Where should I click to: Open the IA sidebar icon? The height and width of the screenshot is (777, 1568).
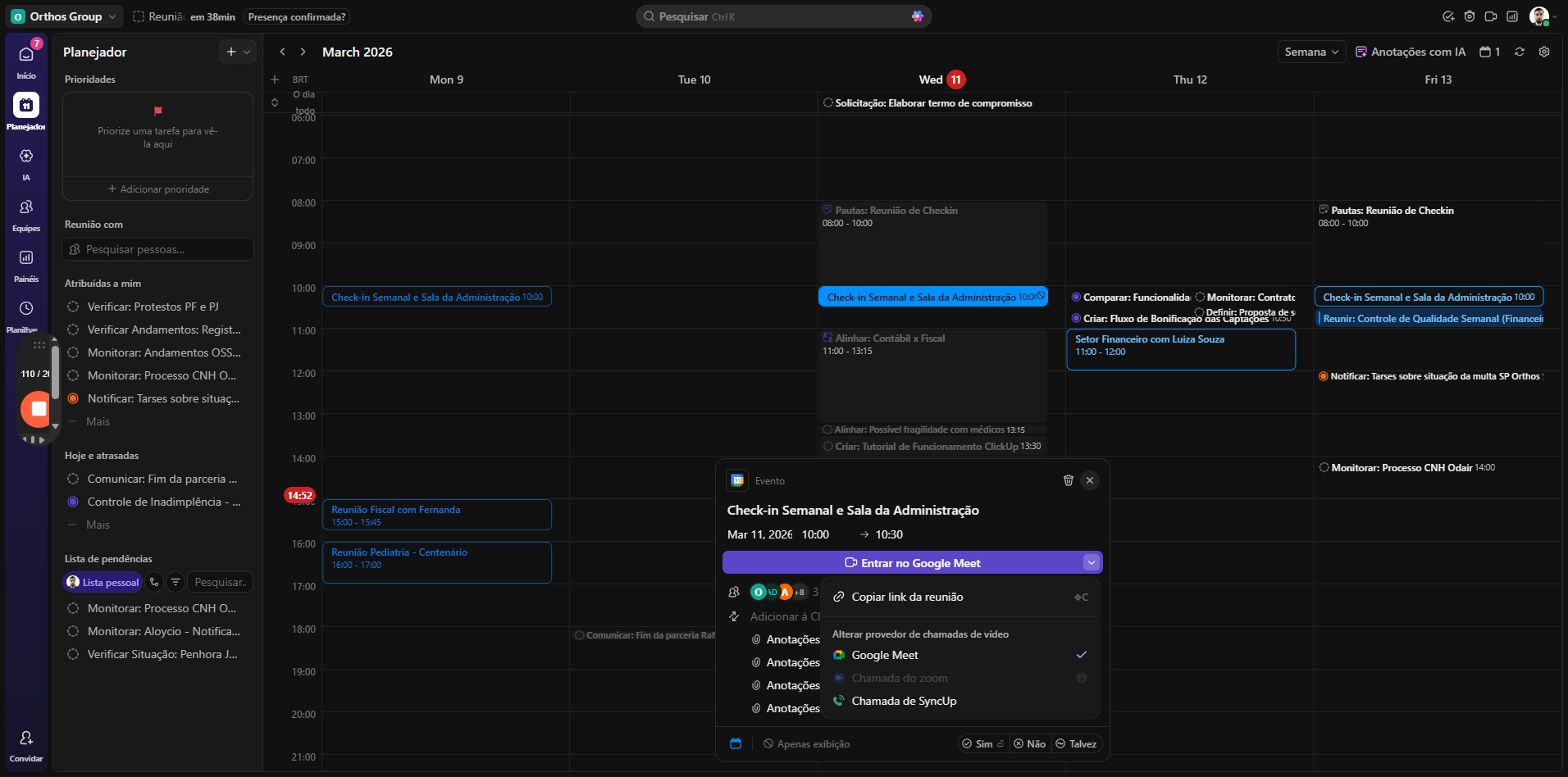pyautogui.click(x=26, y=157)
